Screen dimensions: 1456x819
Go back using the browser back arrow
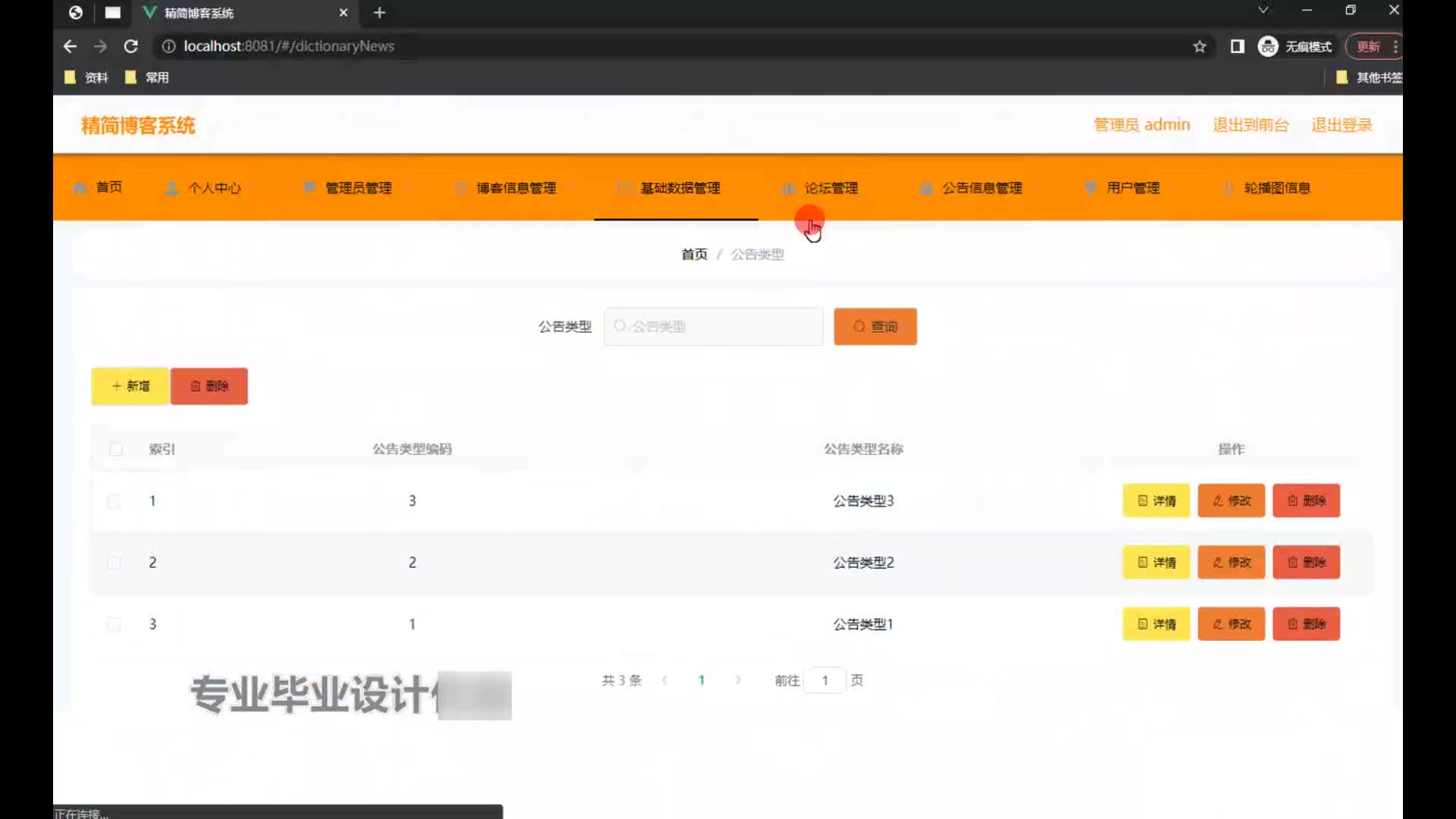[x=70, y=46]
